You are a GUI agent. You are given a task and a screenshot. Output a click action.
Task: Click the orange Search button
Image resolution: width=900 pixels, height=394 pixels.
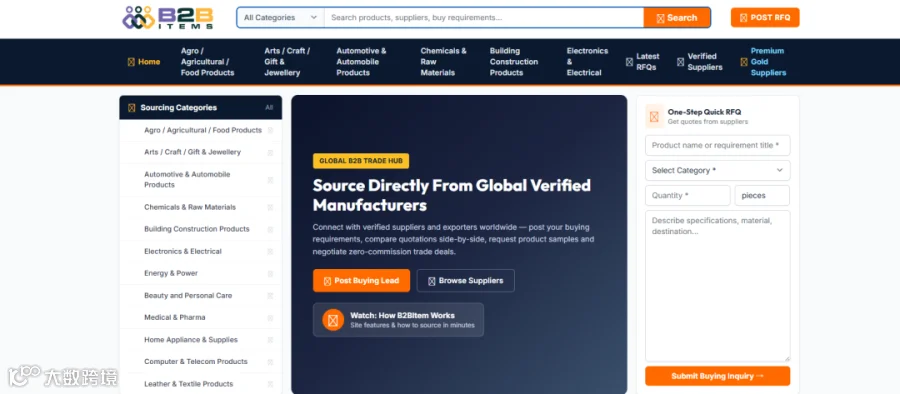[677, 18]
